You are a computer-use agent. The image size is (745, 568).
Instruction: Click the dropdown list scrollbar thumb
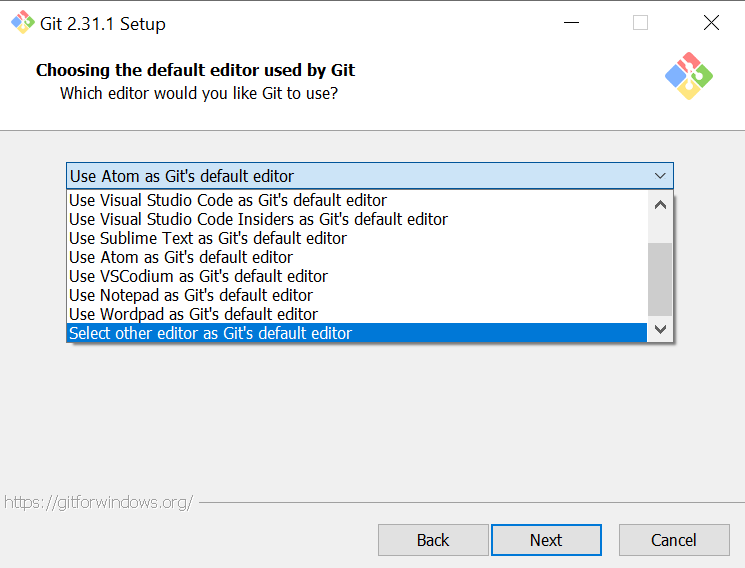[x=660, y=279]
